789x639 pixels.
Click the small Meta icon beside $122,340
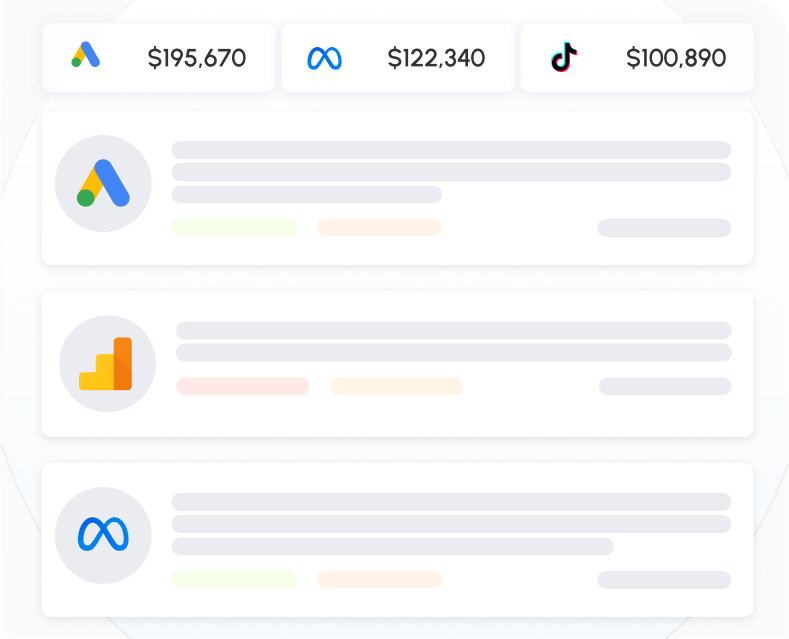[x=325, y=58]
